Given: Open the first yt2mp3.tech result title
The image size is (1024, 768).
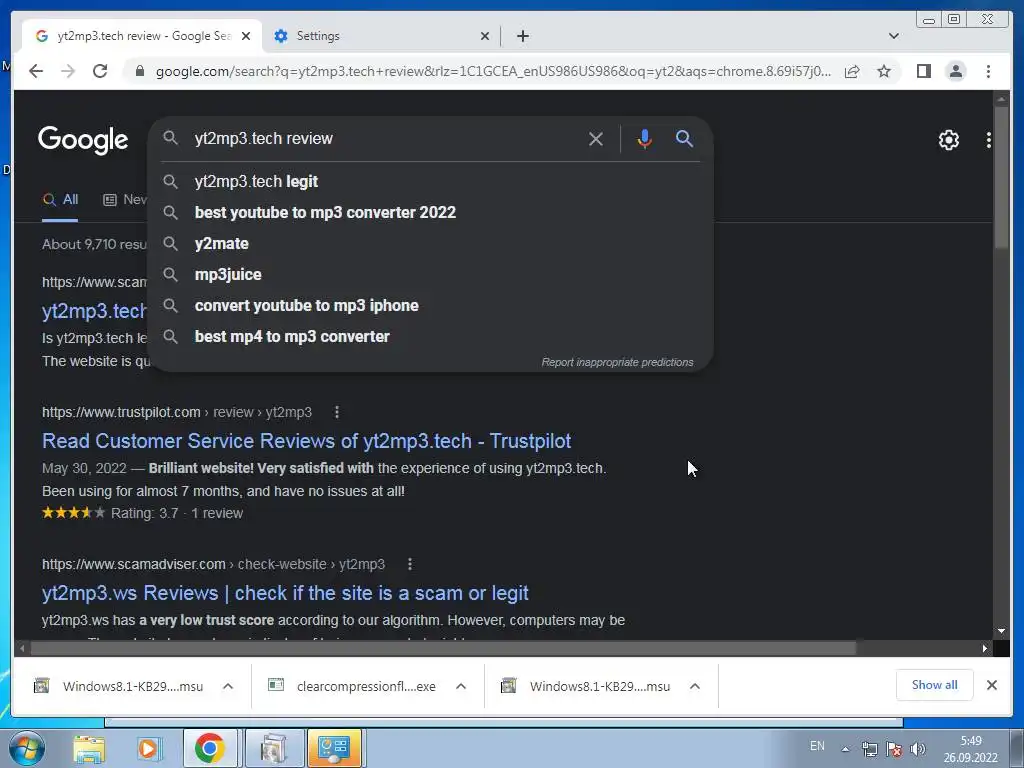Looking at the screenshot, I should pyautogui.click(x=95, y=311).
